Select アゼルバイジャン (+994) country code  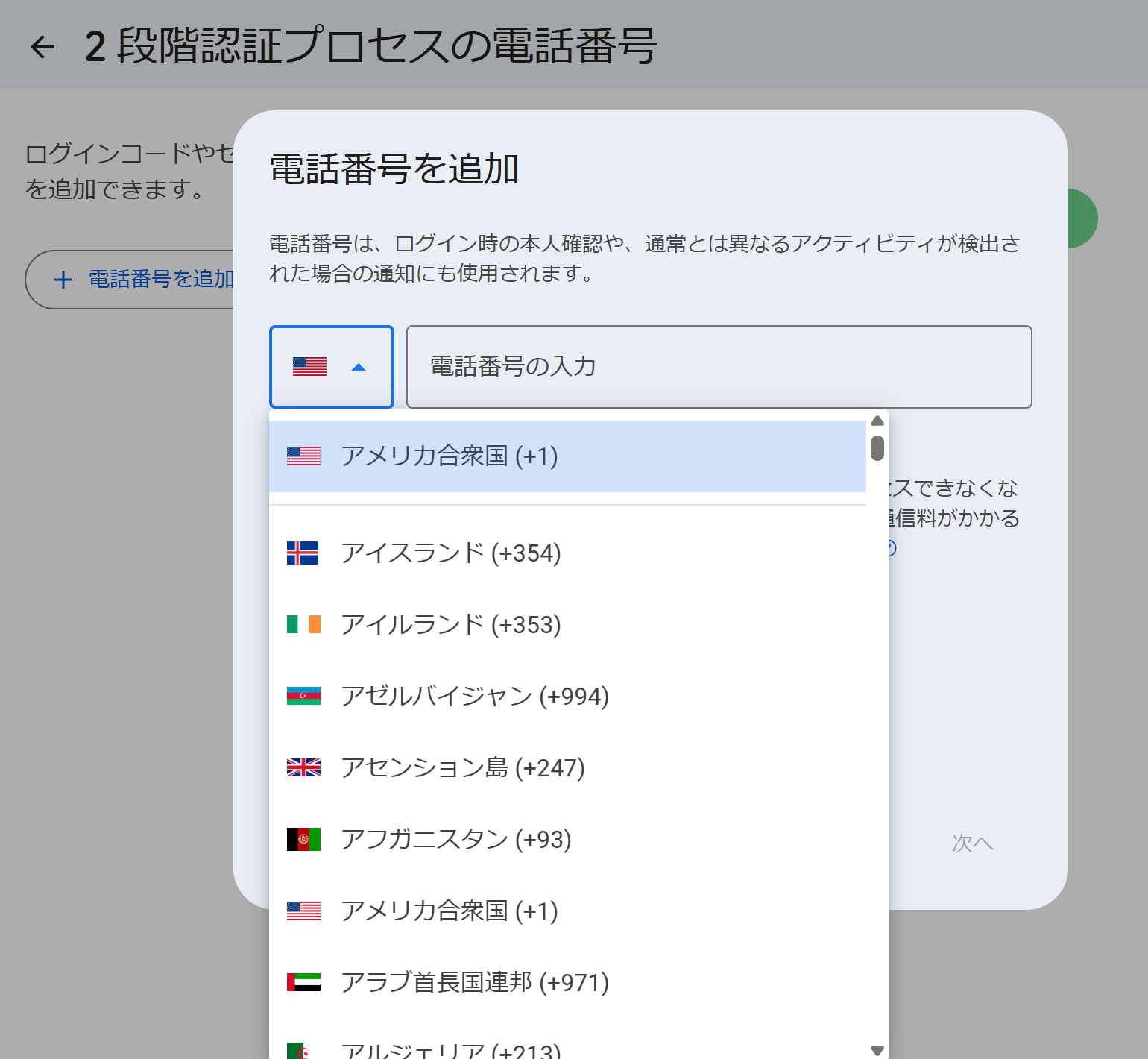coord(474,696)
